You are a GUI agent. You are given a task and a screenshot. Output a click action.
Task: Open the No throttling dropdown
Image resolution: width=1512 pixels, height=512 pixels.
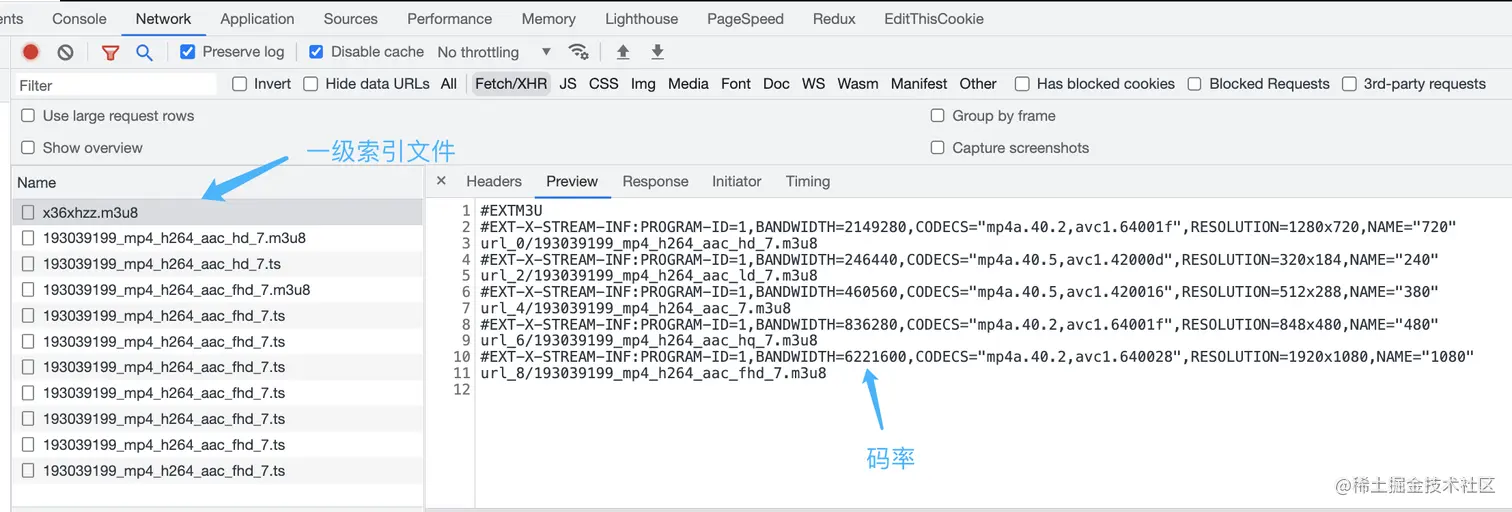494,52
